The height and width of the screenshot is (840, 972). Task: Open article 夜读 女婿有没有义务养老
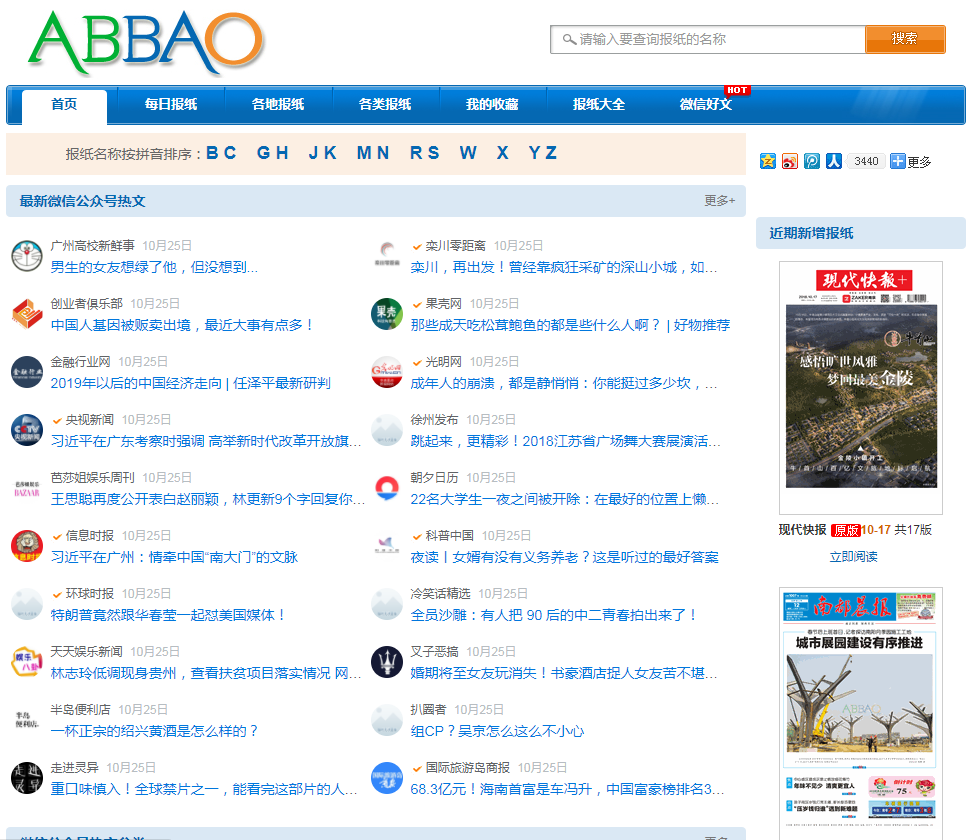click(x=564, y=557)
